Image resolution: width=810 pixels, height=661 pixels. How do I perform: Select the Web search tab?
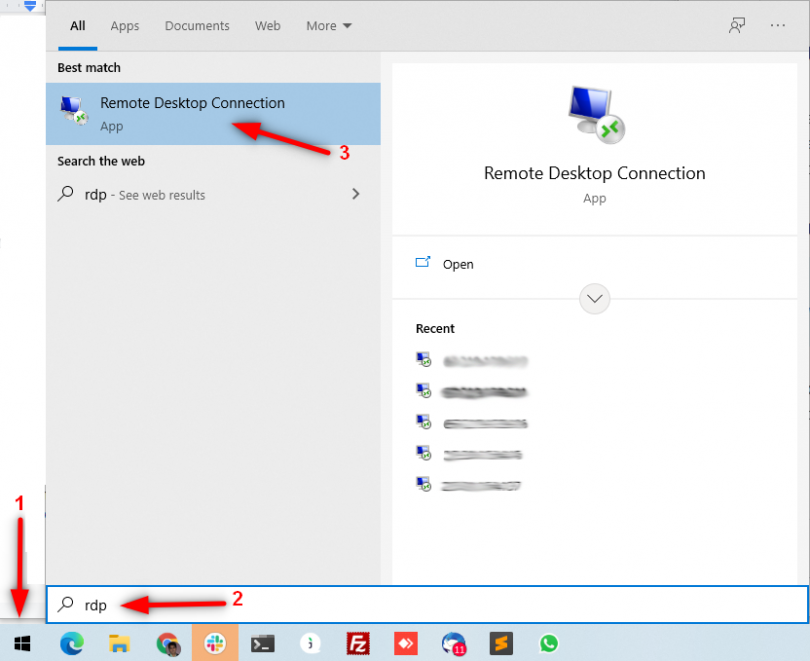click(x=268, y=26)
